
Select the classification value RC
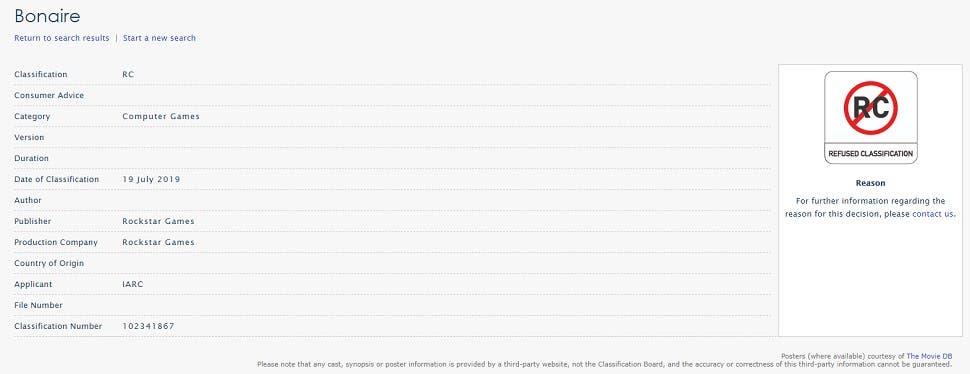click(x=128, y=74)
